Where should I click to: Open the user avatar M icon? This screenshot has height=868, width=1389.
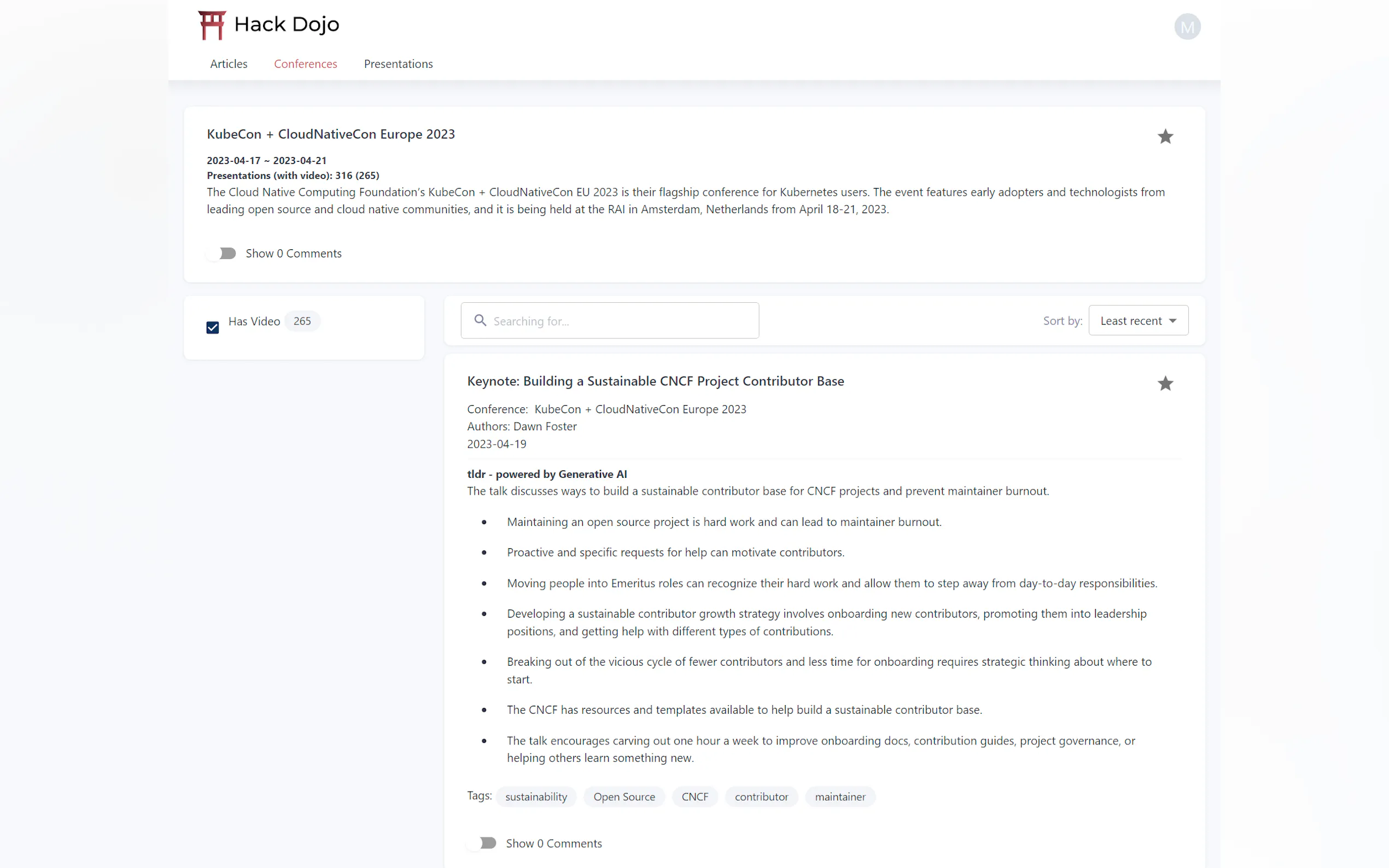(x=1186, y=27)
